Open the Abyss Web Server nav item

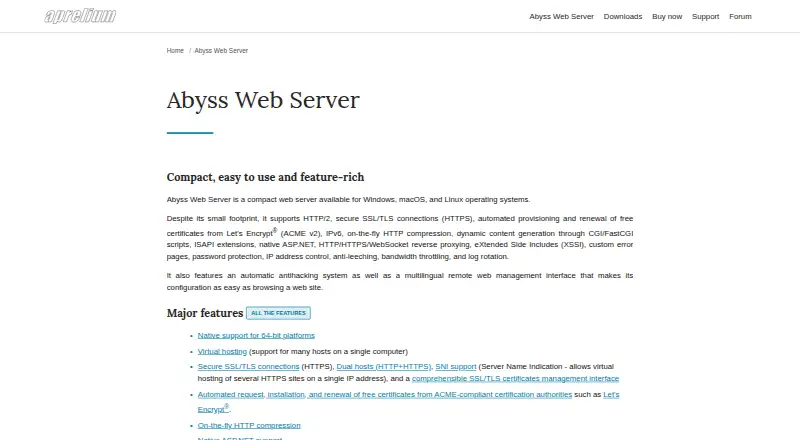click(561, 16)
